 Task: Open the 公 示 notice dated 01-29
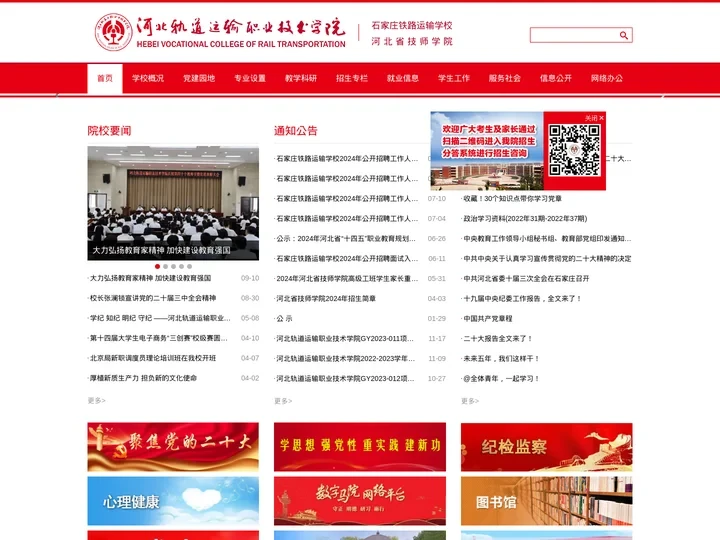click(284, 319)
